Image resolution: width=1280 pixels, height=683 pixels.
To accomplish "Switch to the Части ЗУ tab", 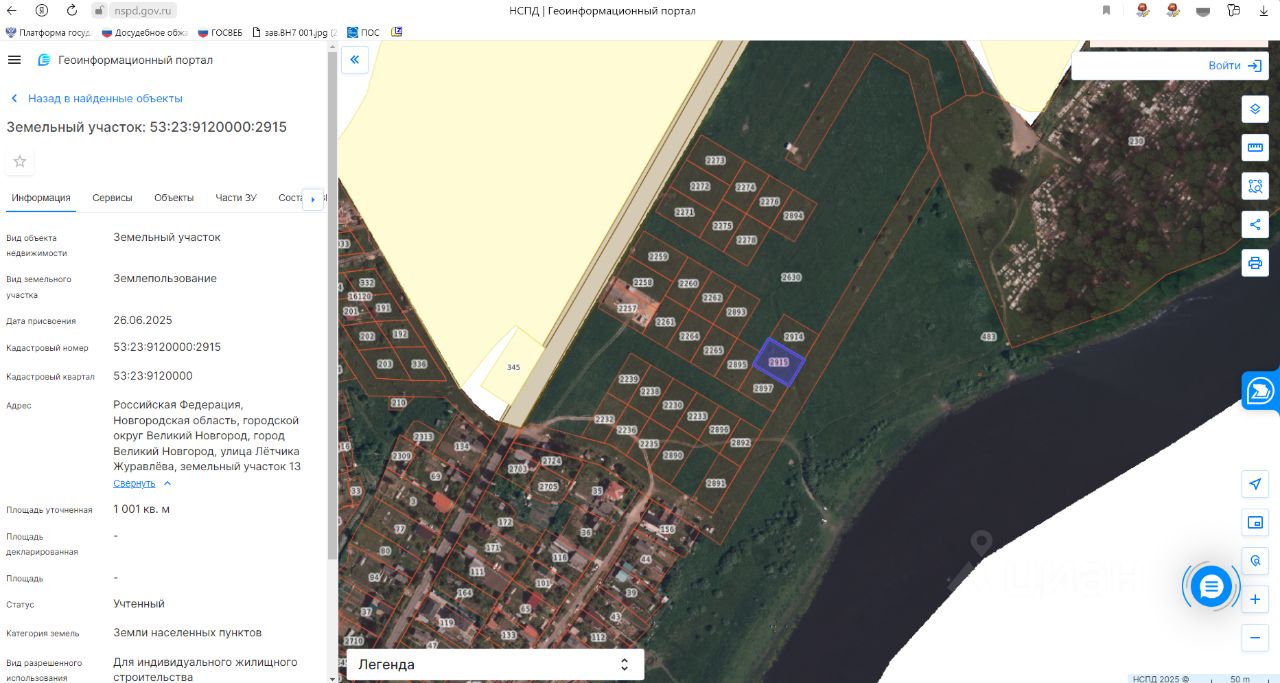I will pyautogui.click(x=236, y=198).
